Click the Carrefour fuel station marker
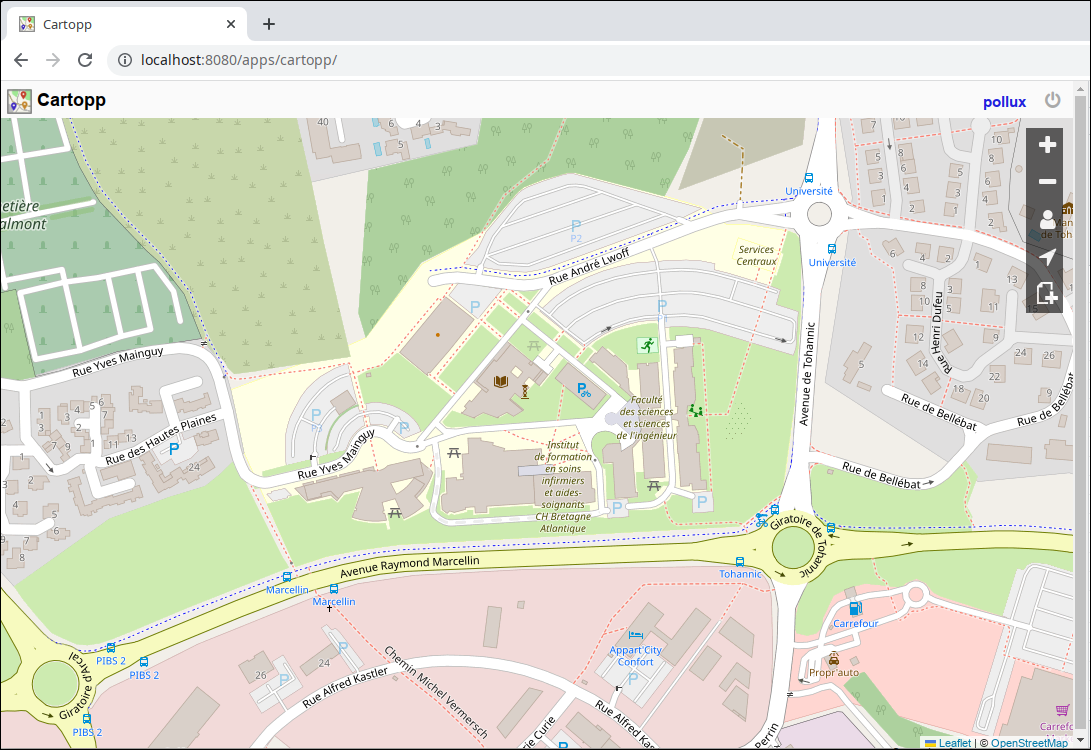This screenshot has width=1091, height=750. tap(854, 608)
